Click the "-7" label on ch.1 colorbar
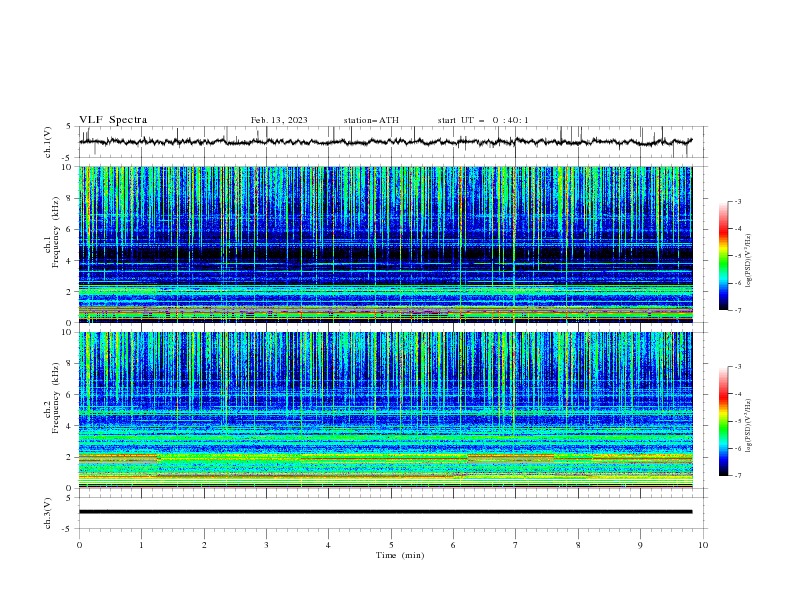Screen dimensions: 792x612 [738, 311]
